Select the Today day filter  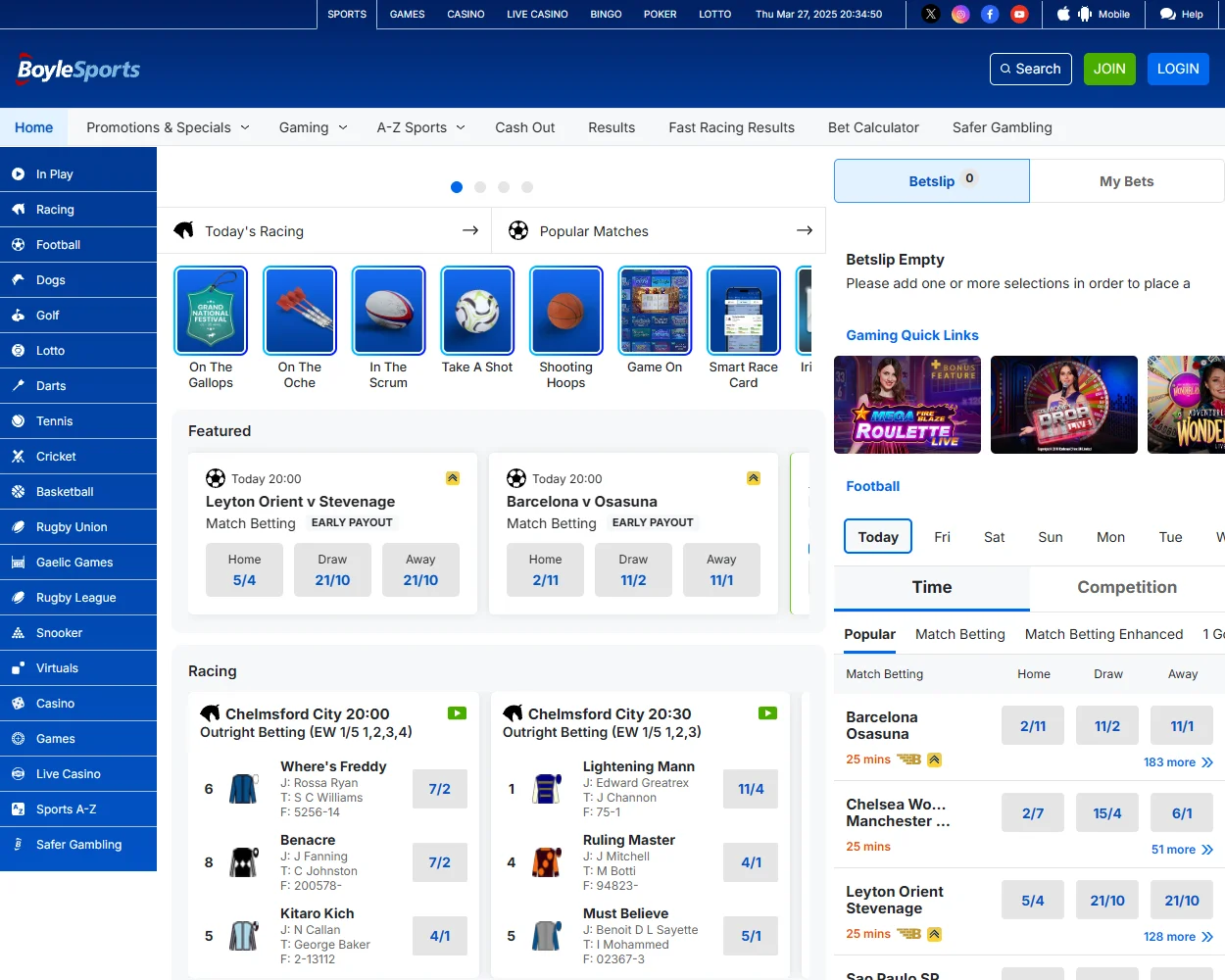coord(877,537)
